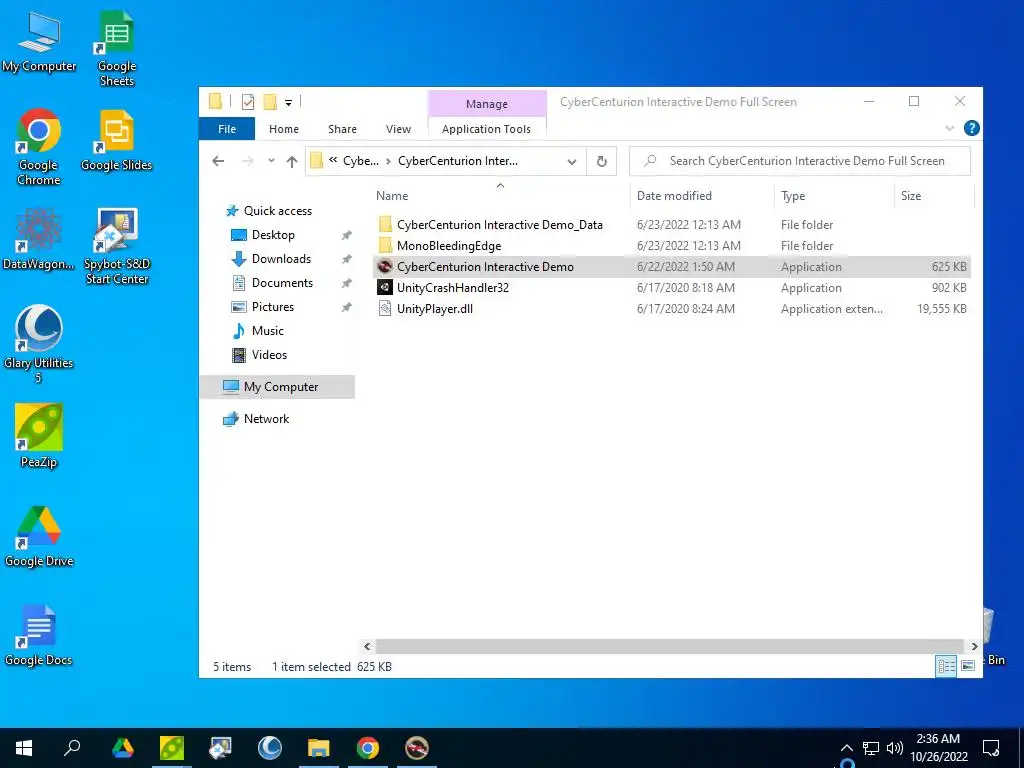Image resolution: width=1024 pixels, height=768 pixels.
Task: Open taskbar Search magnifier
Action: 72,748
